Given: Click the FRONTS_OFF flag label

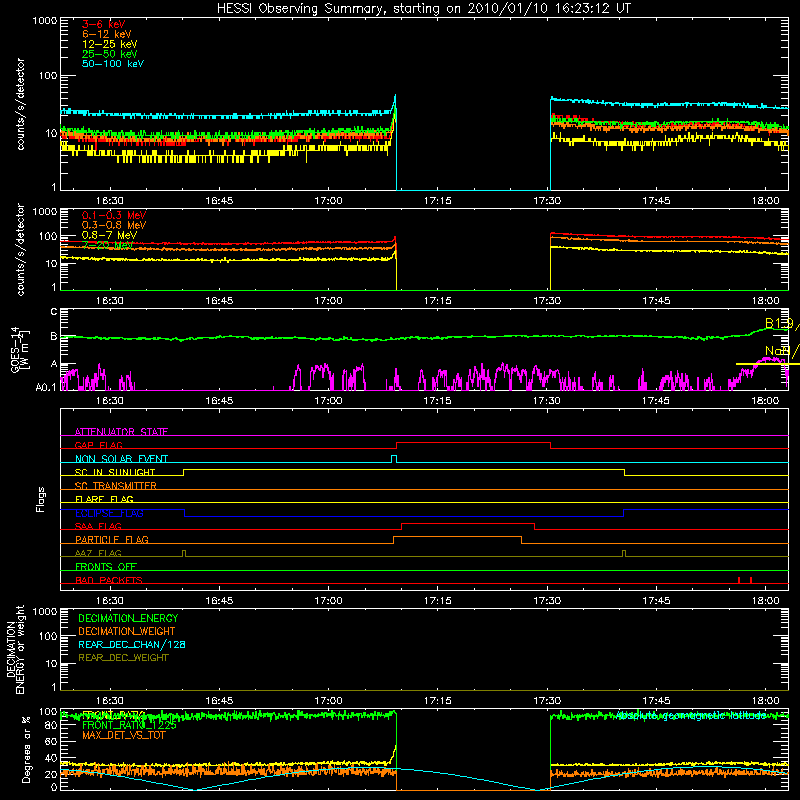Looking at the screenshot, I should point(106,567).
